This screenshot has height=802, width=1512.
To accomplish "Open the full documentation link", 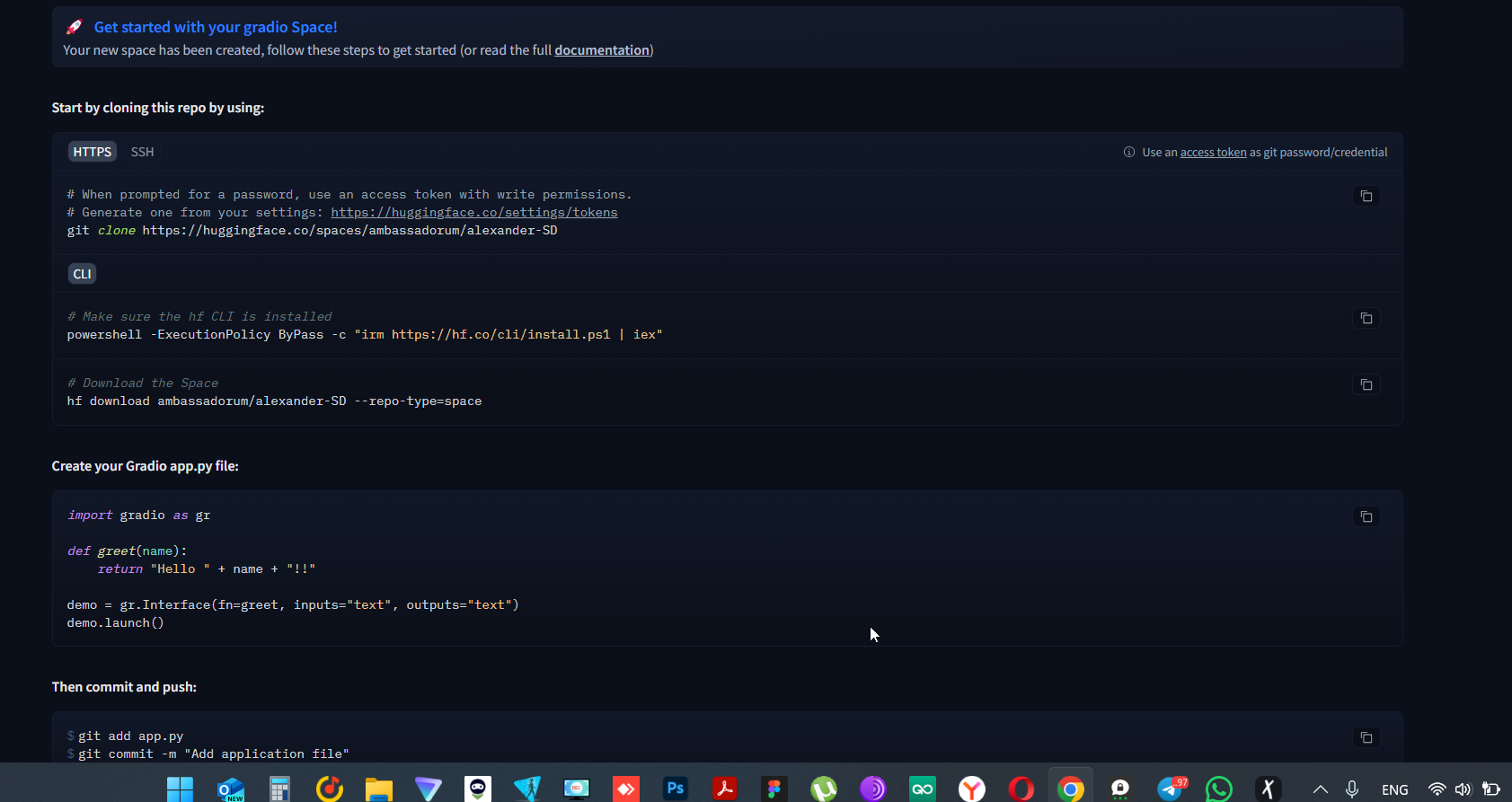I will [602, 50].
